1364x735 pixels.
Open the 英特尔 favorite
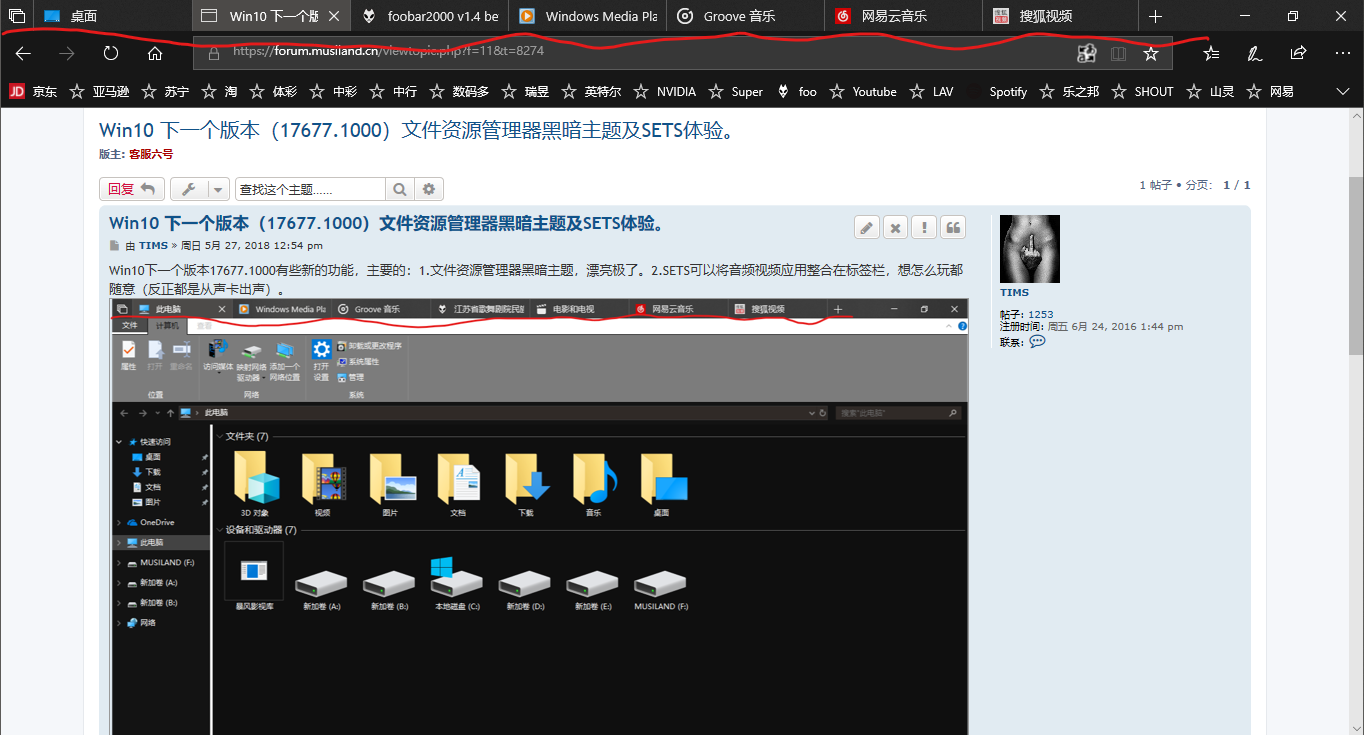pyautogui.click(x=591, y=91)
